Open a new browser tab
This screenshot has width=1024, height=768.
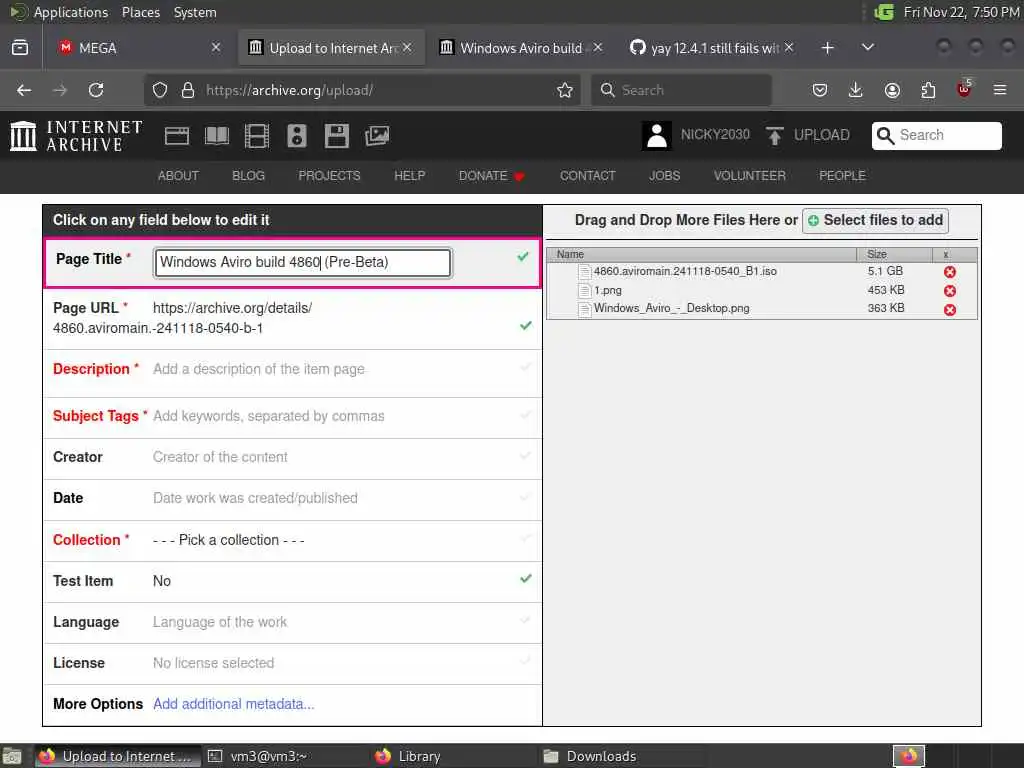pos(827,48)
